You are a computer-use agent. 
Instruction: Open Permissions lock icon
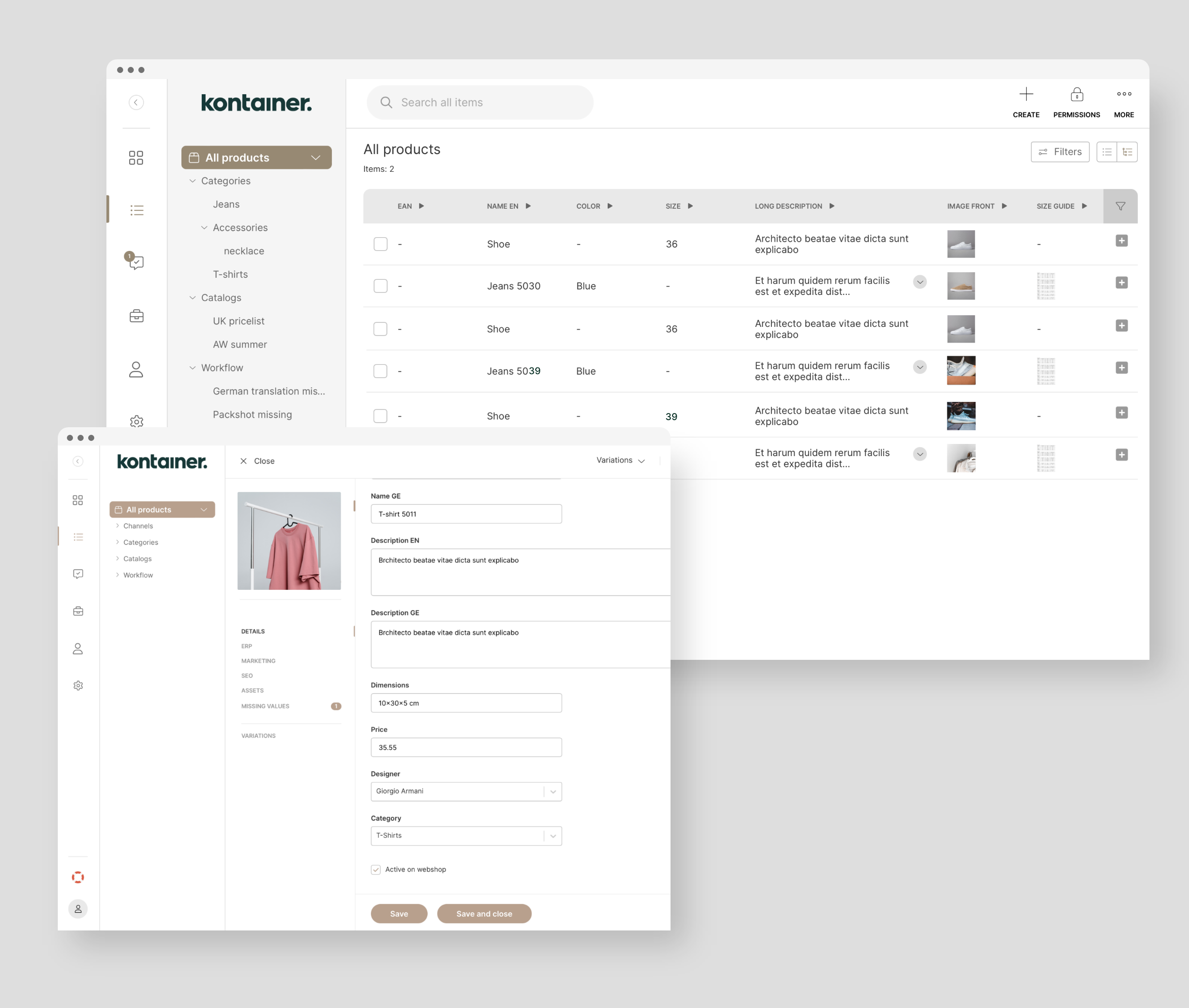coord(1076,94)
